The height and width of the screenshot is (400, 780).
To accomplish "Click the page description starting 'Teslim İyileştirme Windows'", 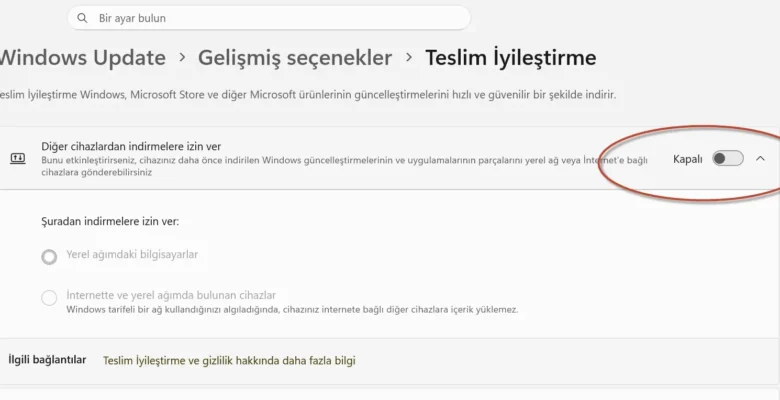I will click(x=308, y=95).
